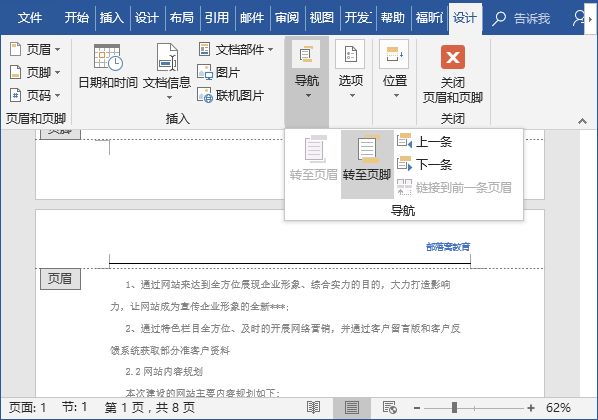Select the active header tools 设计 tab
The image size is (598, 420).
(x=465, y=18)
